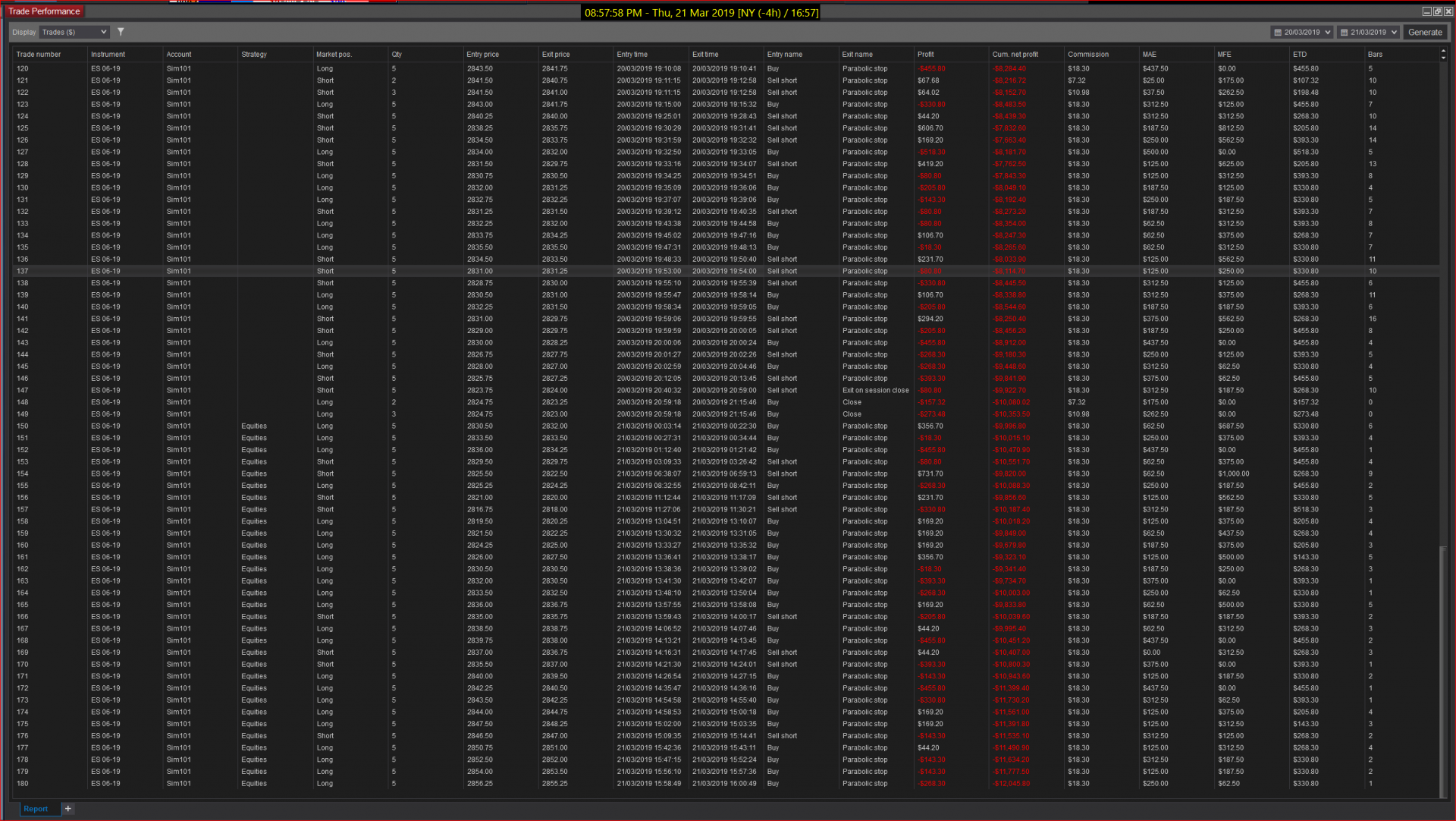Select the Trade Performance title tab
Image resolution: width=1456 pixels, height=821 pixels.
[44, 11]
